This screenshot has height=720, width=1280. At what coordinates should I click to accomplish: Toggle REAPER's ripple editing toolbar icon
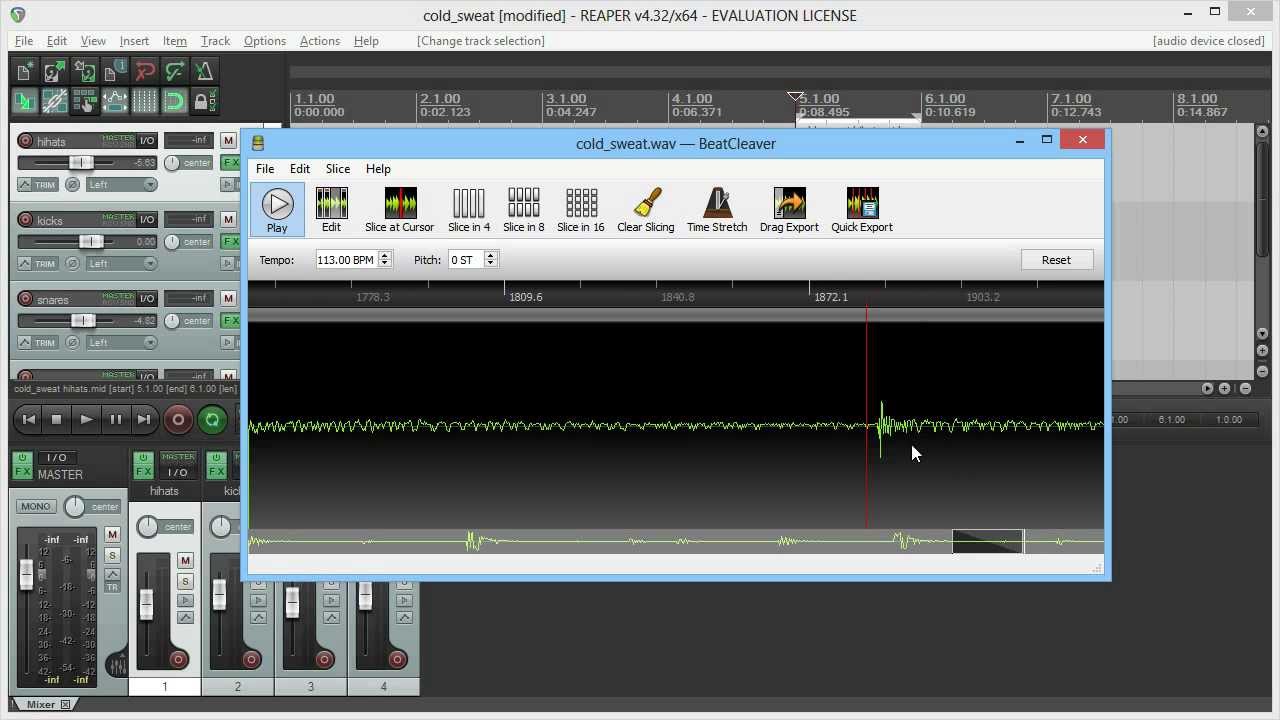(x=85, y=101)
